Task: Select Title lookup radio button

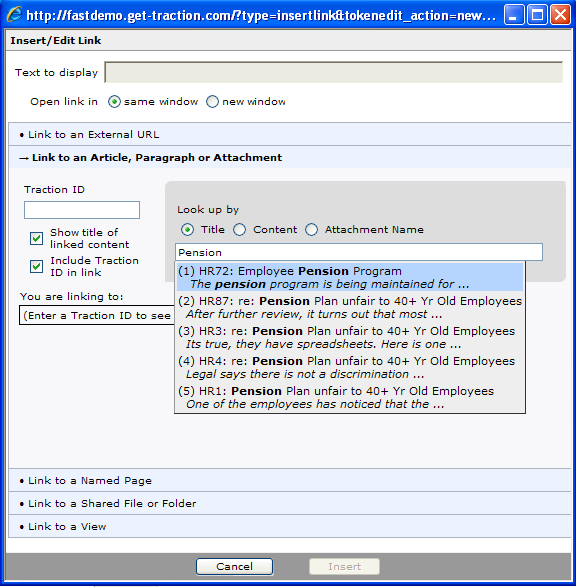Action: (x=188, y=229)
